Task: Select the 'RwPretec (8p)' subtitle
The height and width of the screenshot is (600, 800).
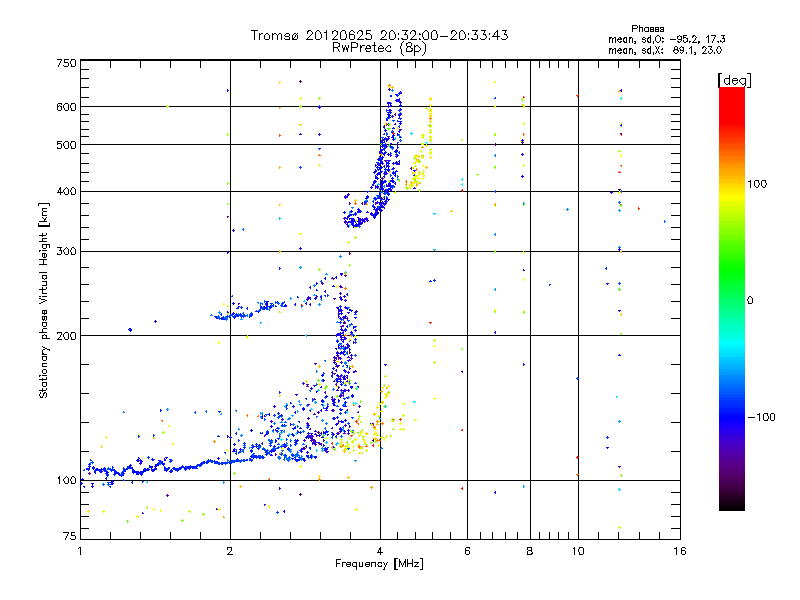Action: click(x=379, y=48)
